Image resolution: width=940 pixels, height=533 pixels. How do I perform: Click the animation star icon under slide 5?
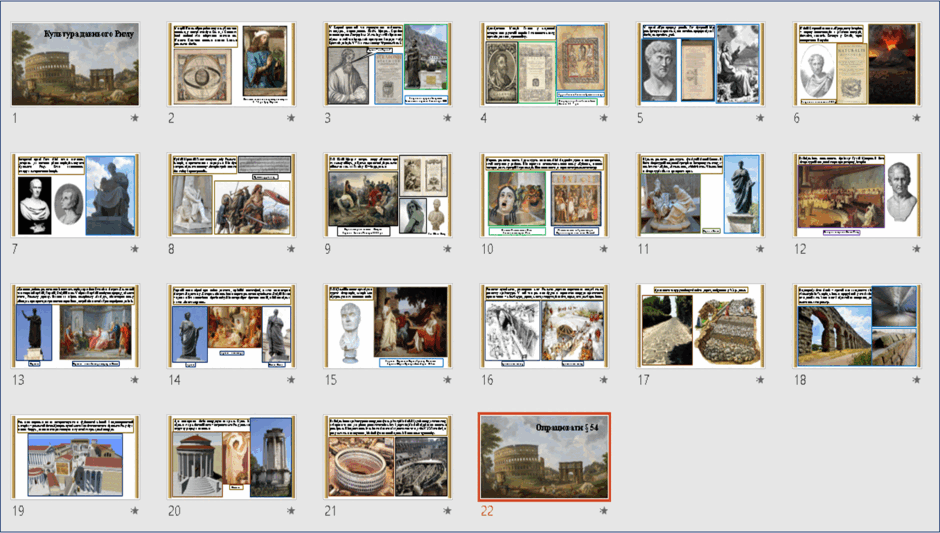(760, 118)
